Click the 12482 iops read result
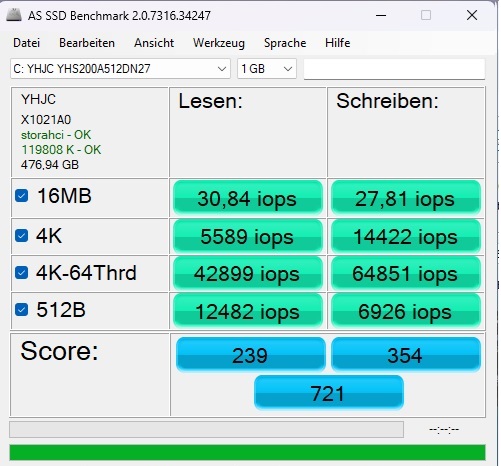Viewport: 501px width, 466px height. [x=248, y=311]
